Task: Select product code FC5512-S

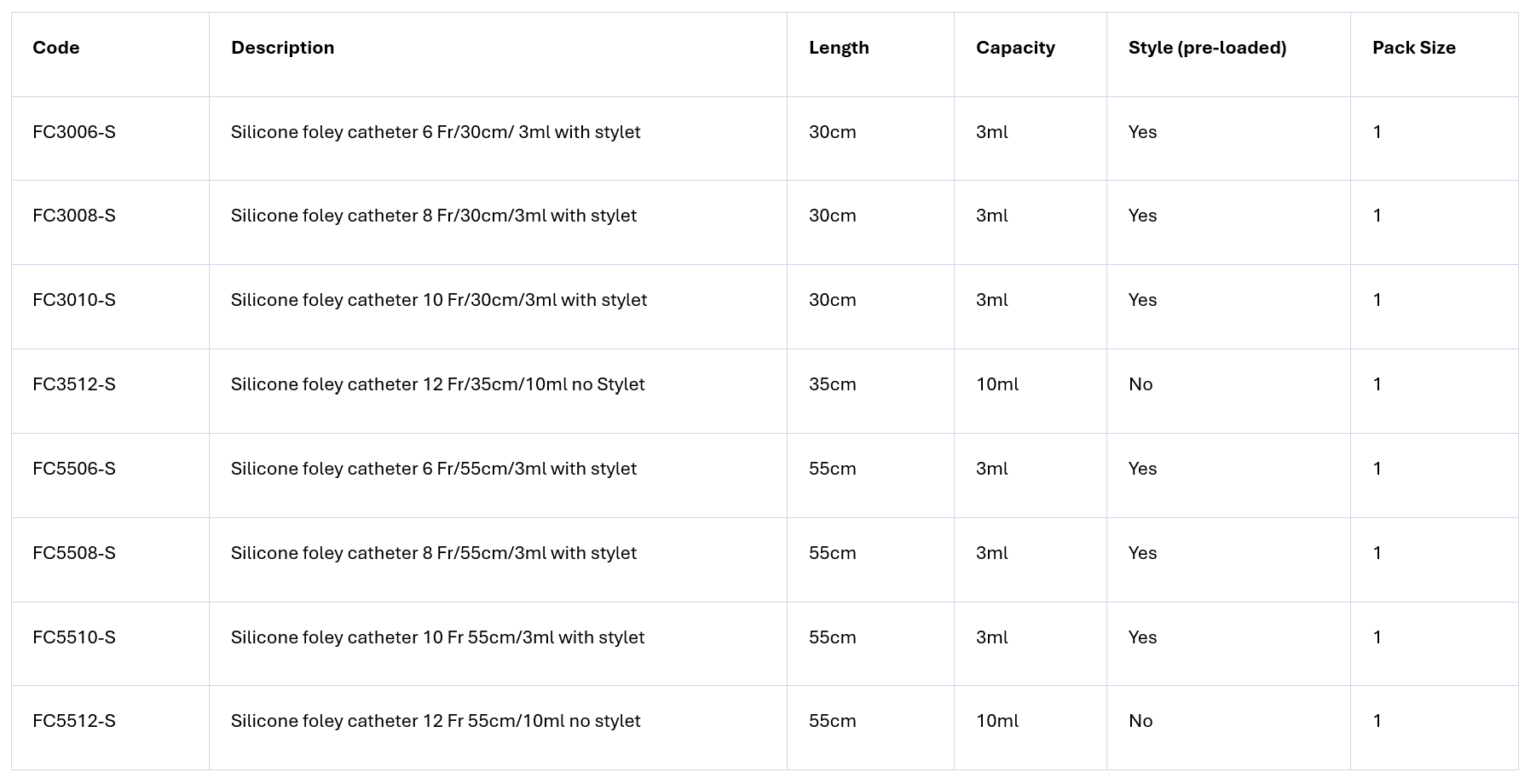Action: click(x=74, y=721)
